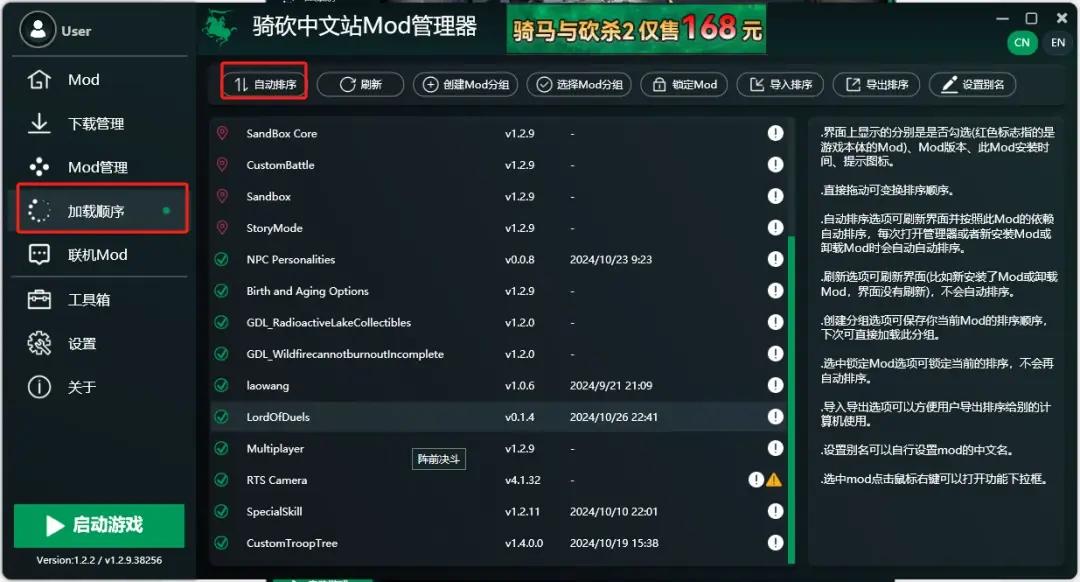Click Sandbox red pin icon
Image resolution: width=1080 pixels, height=582 pixels.
pyautogui.click(x=222, y=196)
